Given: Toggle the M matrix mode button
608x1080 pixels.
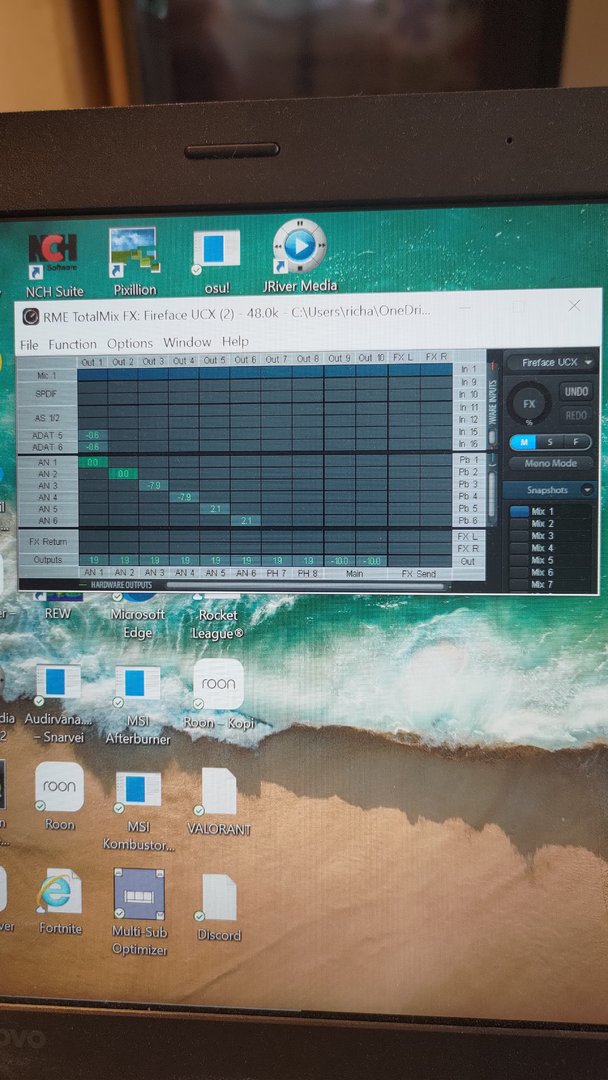Looking at the screenshot, I should coord(523,442).
